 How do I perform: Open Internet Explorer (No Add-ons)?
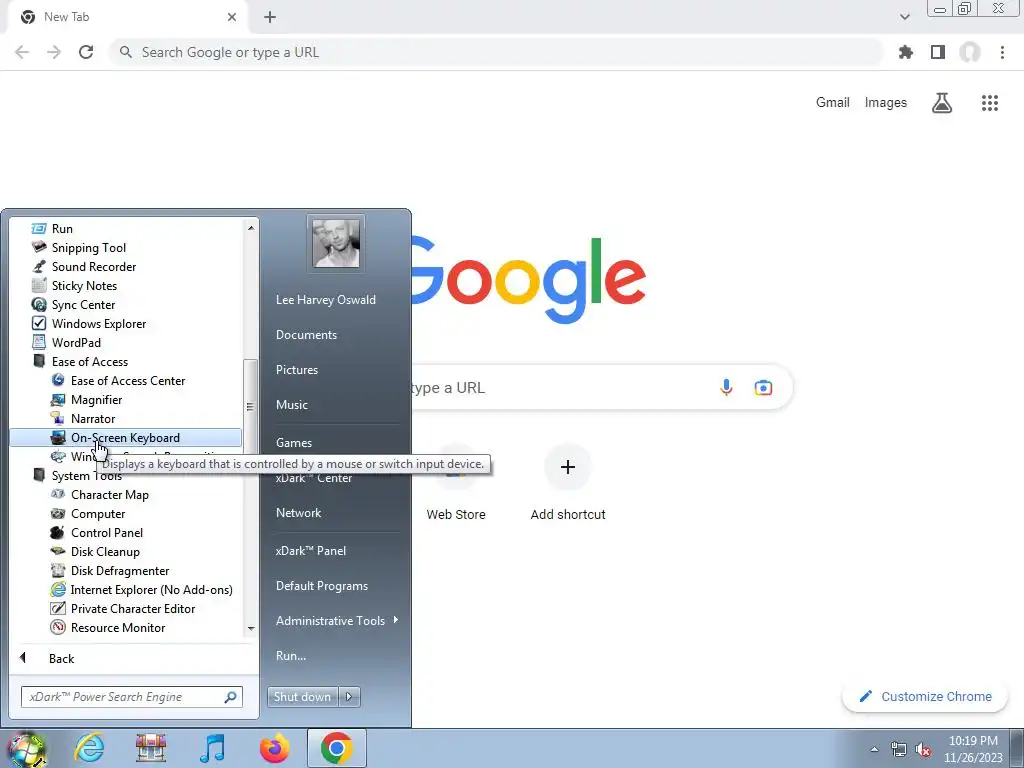click(x=151, y=589)
